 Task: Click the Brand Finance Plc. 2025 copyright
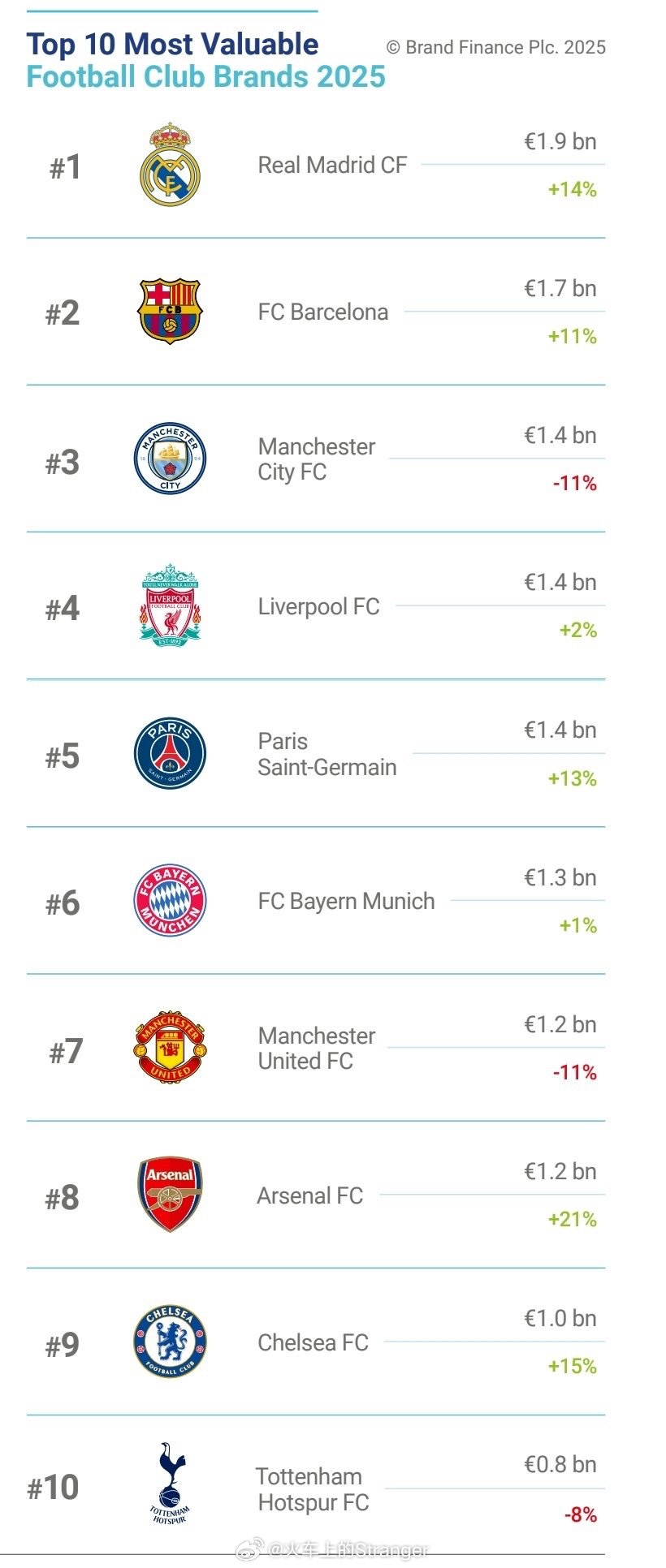coord(496,48)
